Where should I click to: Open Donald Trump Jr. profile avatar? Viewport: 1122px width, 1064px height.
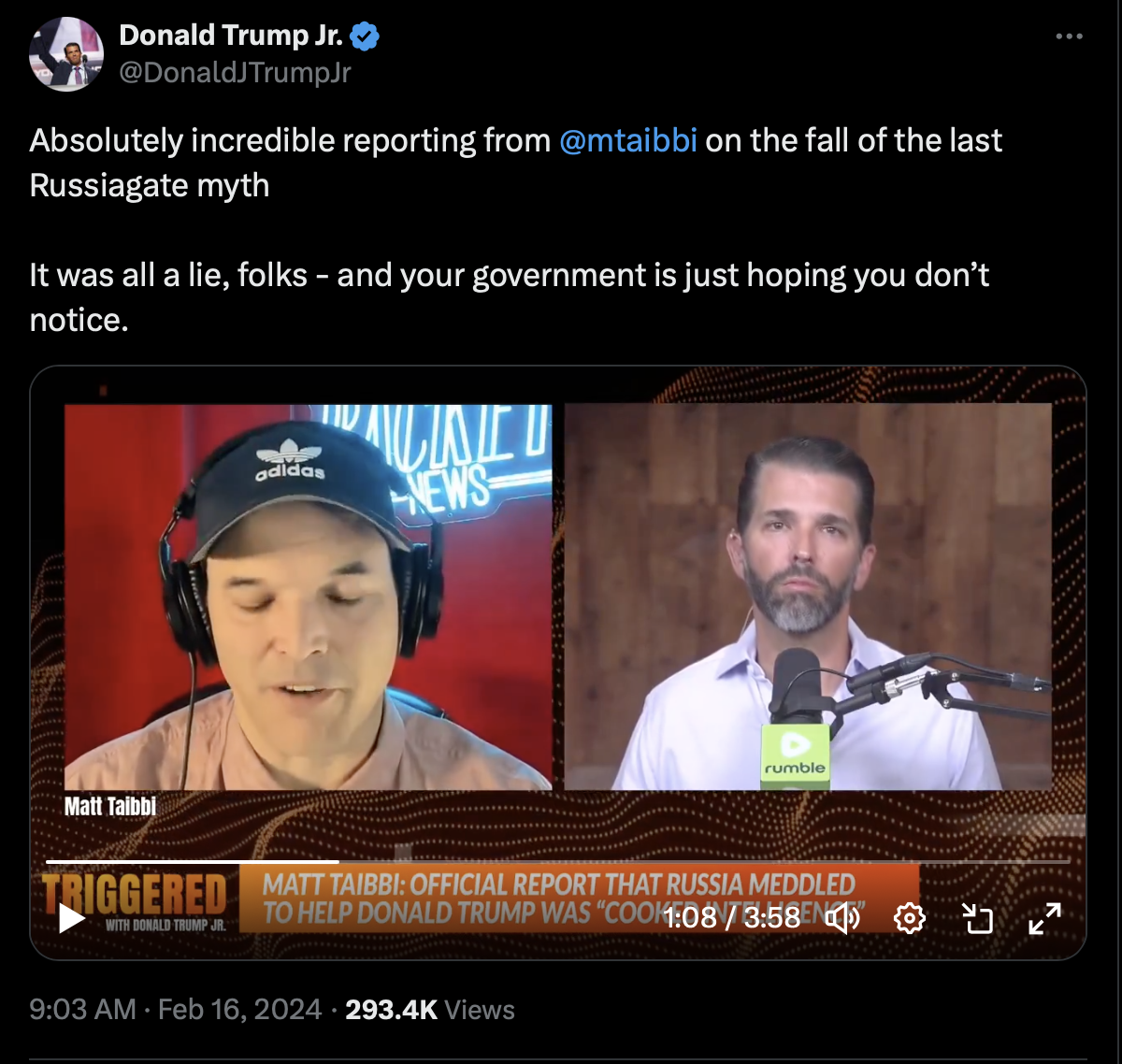click(65, 53)
